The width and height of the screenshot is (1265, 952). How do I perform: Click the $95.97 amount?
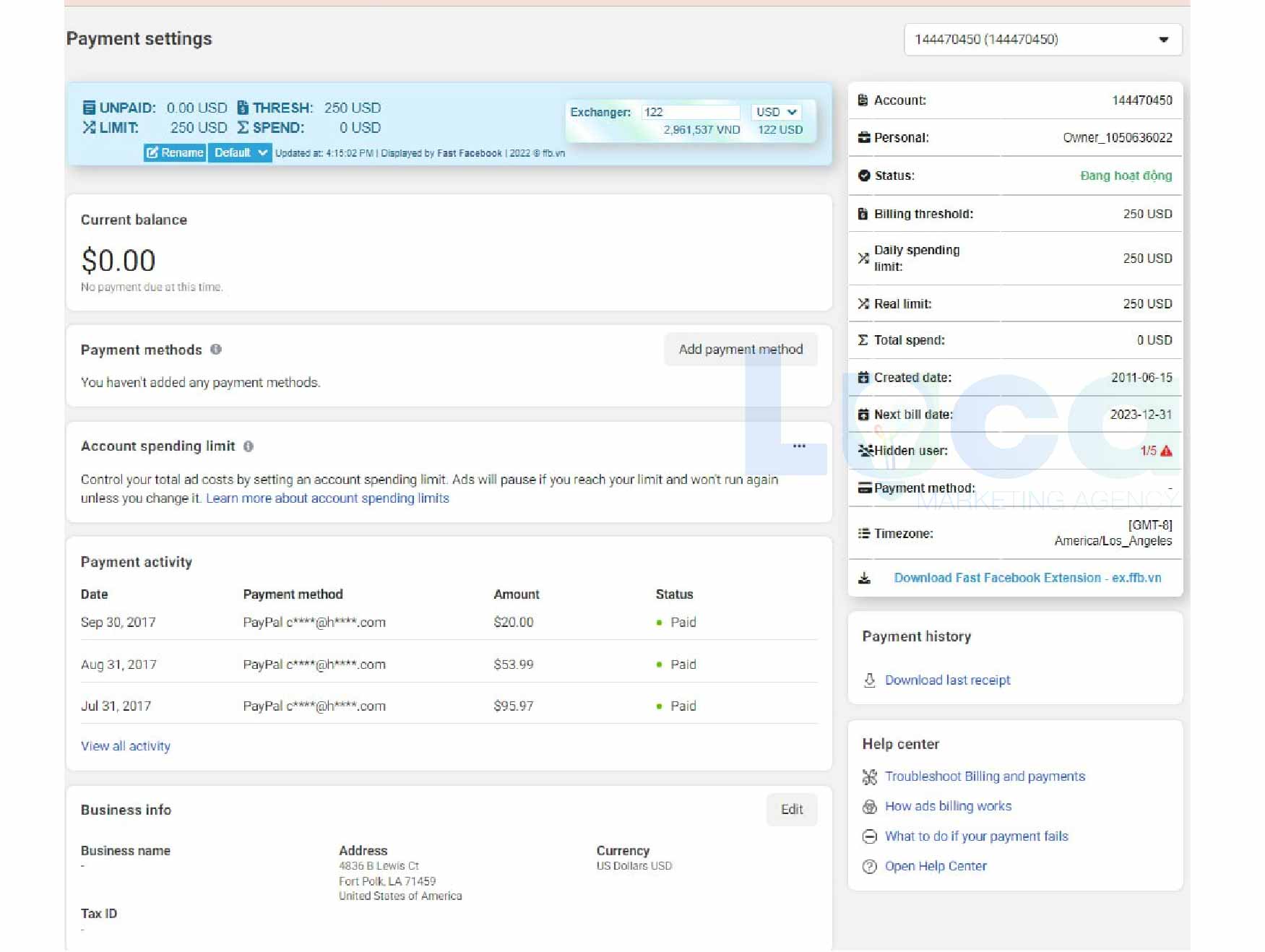514,706
